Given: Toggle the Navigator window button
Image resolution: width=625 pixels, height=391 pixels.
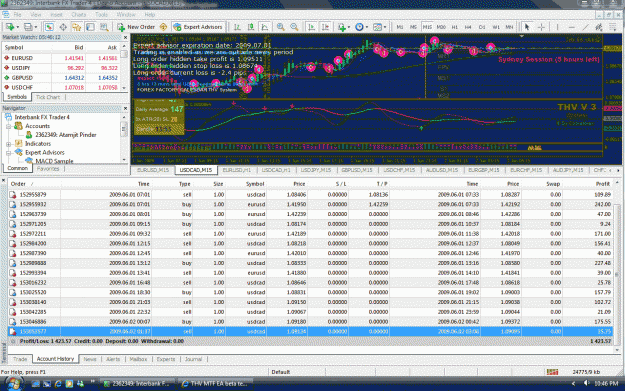Looking at the screenshot, I should [x=77, y=27].
